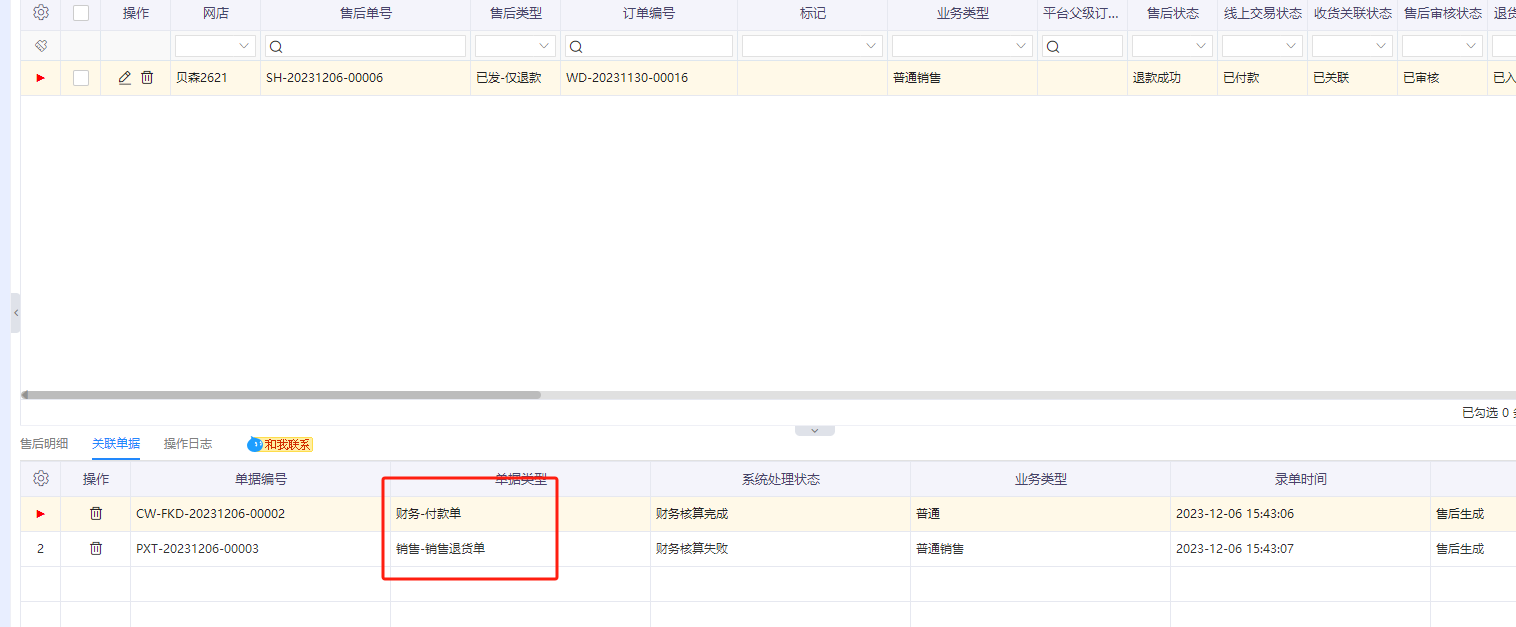Click the blue contact-us chat icon
Screen dimensions: 1516x627
coord(255,444)
